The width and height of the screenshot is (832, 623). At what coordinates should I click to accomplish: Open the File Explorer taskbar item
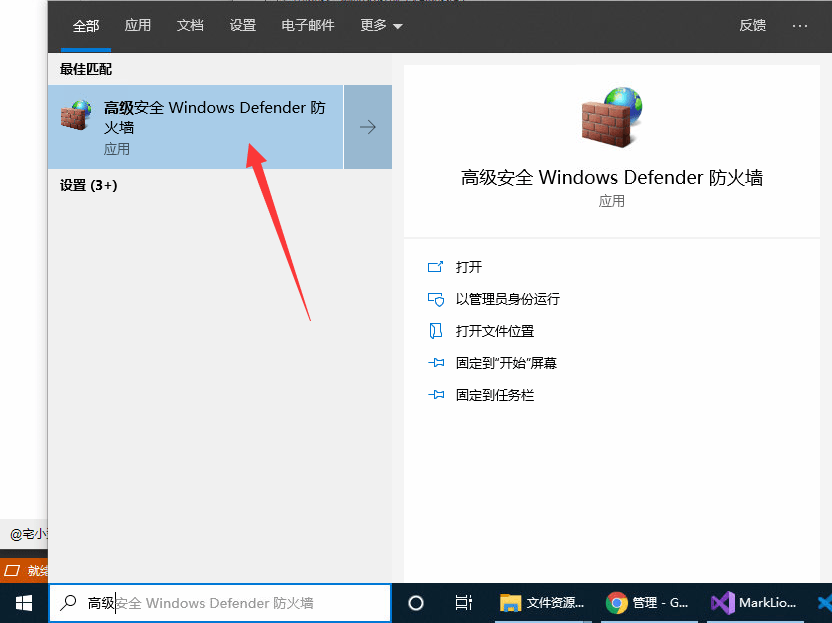pyautogui.click(x=543, y=603)
